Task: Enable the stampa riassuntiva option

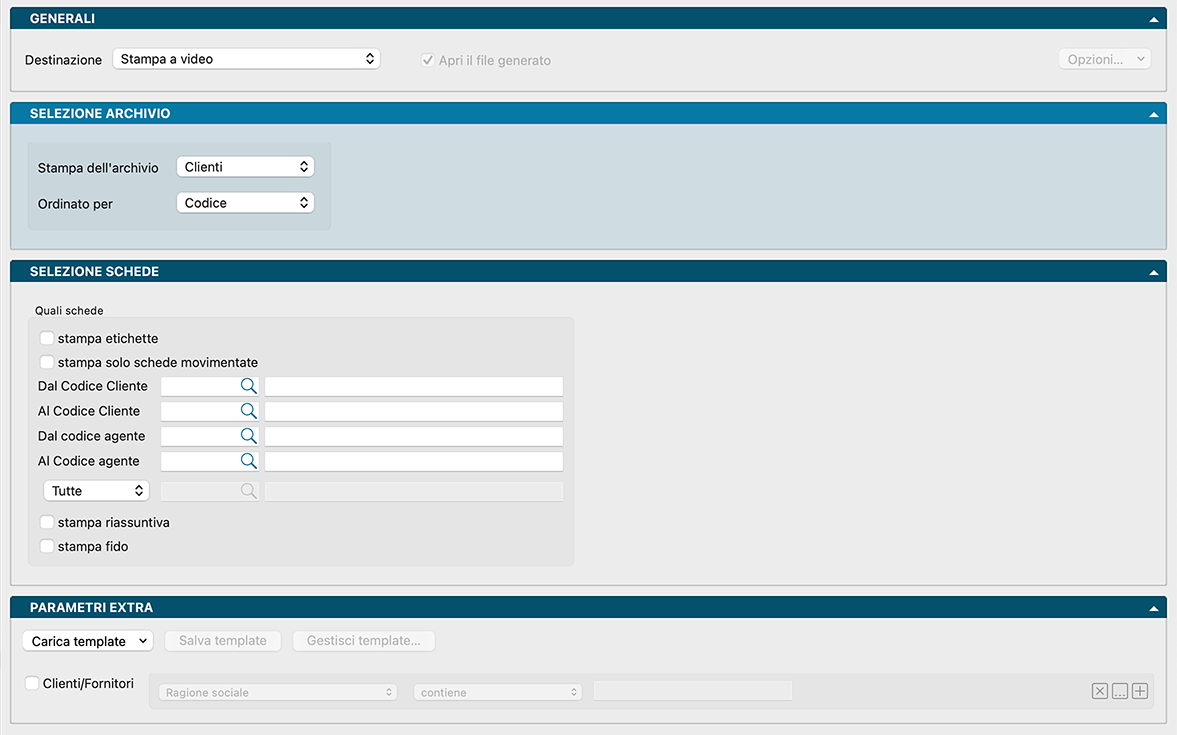Action: tap(47, 522)
